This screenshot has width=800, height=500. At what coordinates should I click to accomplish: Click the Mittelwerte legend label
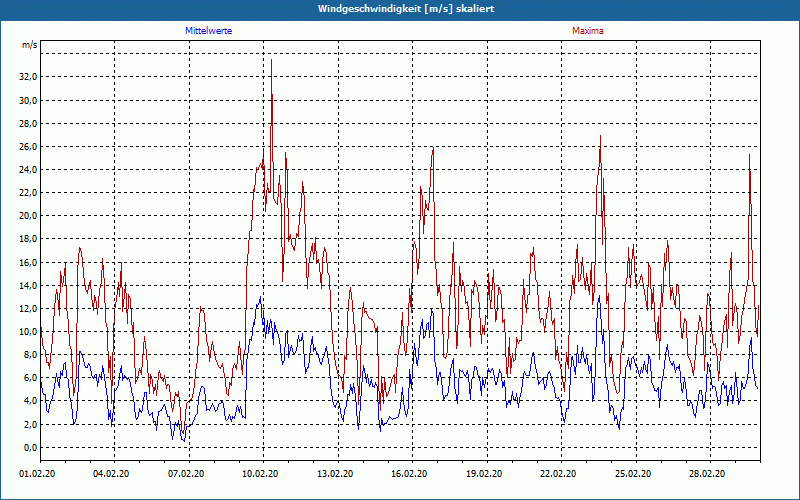pyautogui.click(x=209, y=31)
